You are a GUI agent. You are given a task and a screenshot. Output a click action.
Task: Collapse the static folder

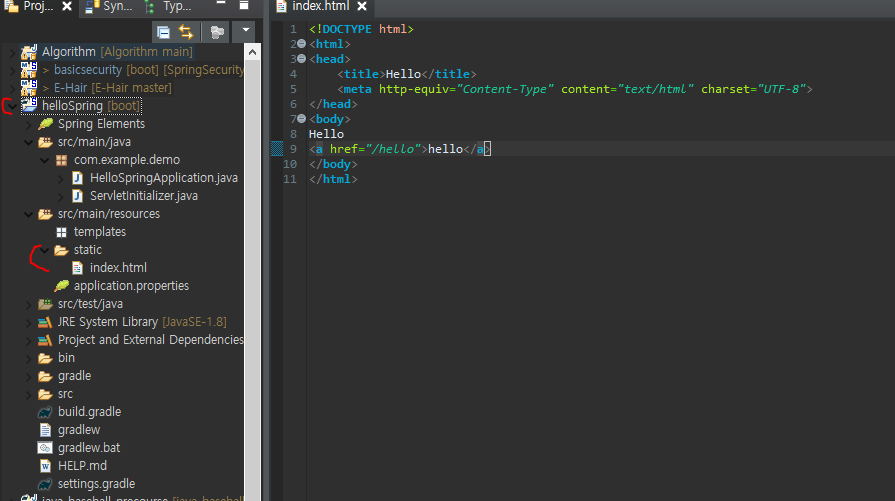click(x=45, y=250)
